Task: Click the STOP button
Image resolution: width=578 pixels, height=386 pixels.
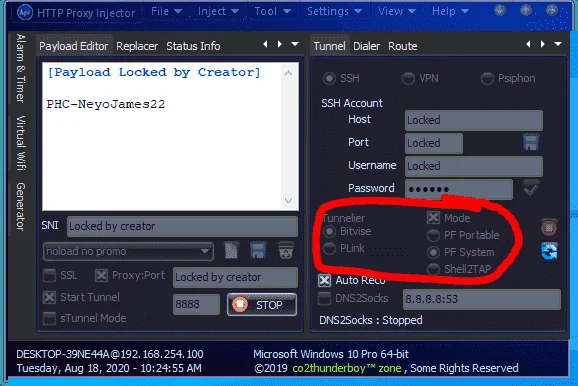Action: [x=262, y=305]
